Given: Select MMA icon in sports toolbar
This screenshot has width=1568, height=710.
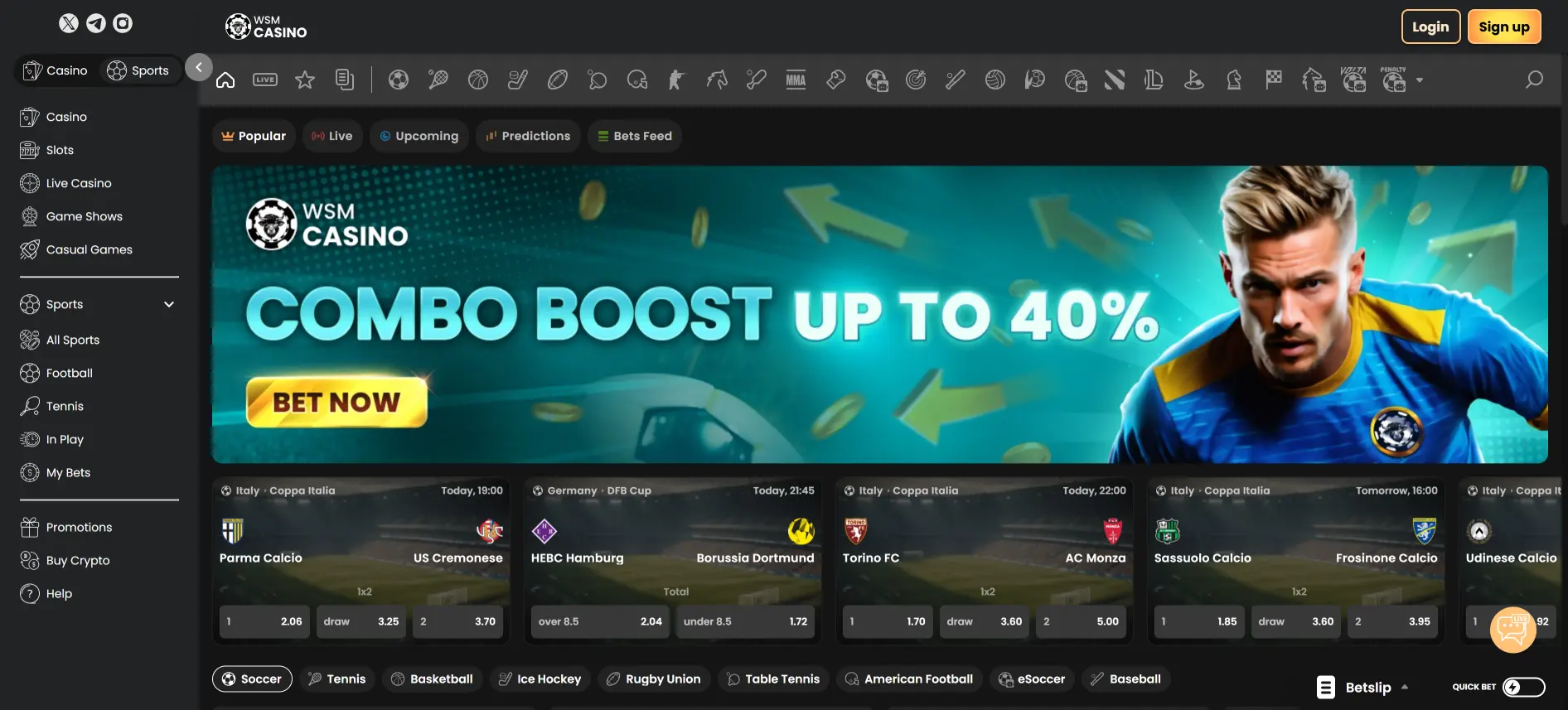Looking at the screenshot, I should point(796,80).
